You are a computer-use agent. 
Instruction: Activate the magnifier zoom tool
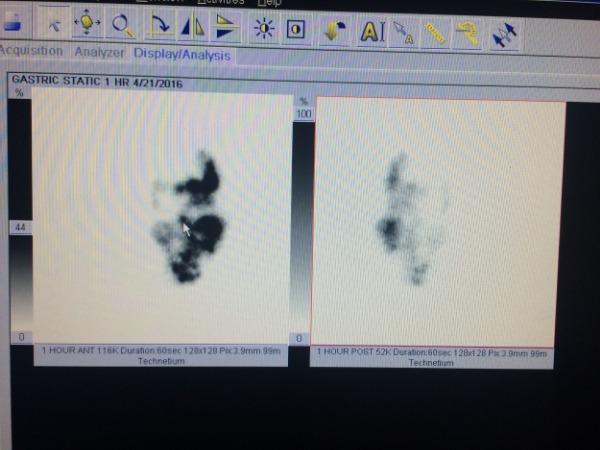pos(123,25)
